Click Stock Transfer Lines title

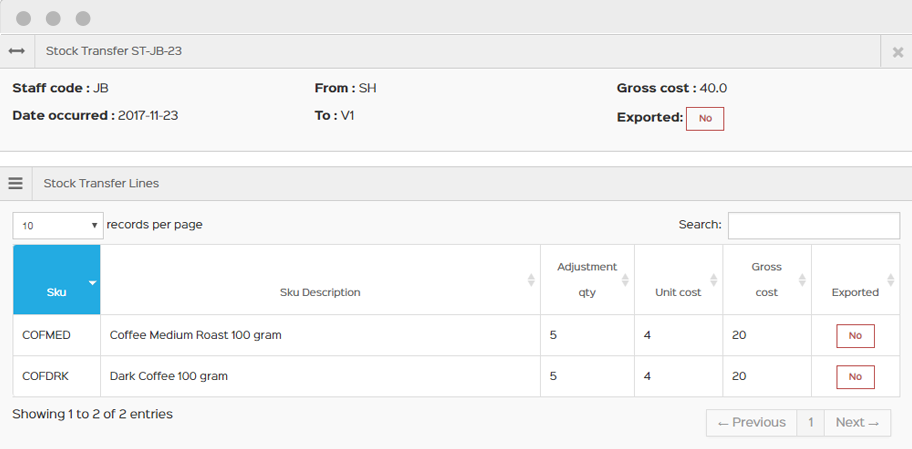click(x=101, y=183)
